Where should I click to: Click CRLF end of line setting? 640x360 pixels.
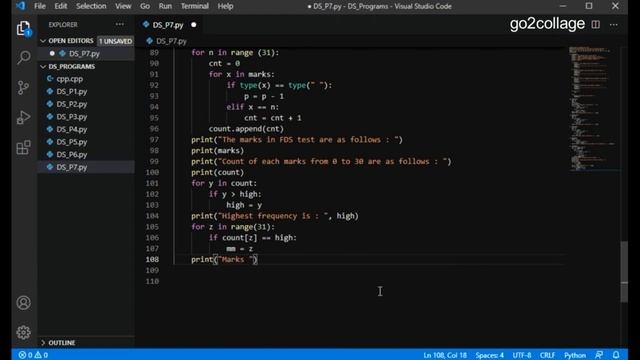click(547, 355)
